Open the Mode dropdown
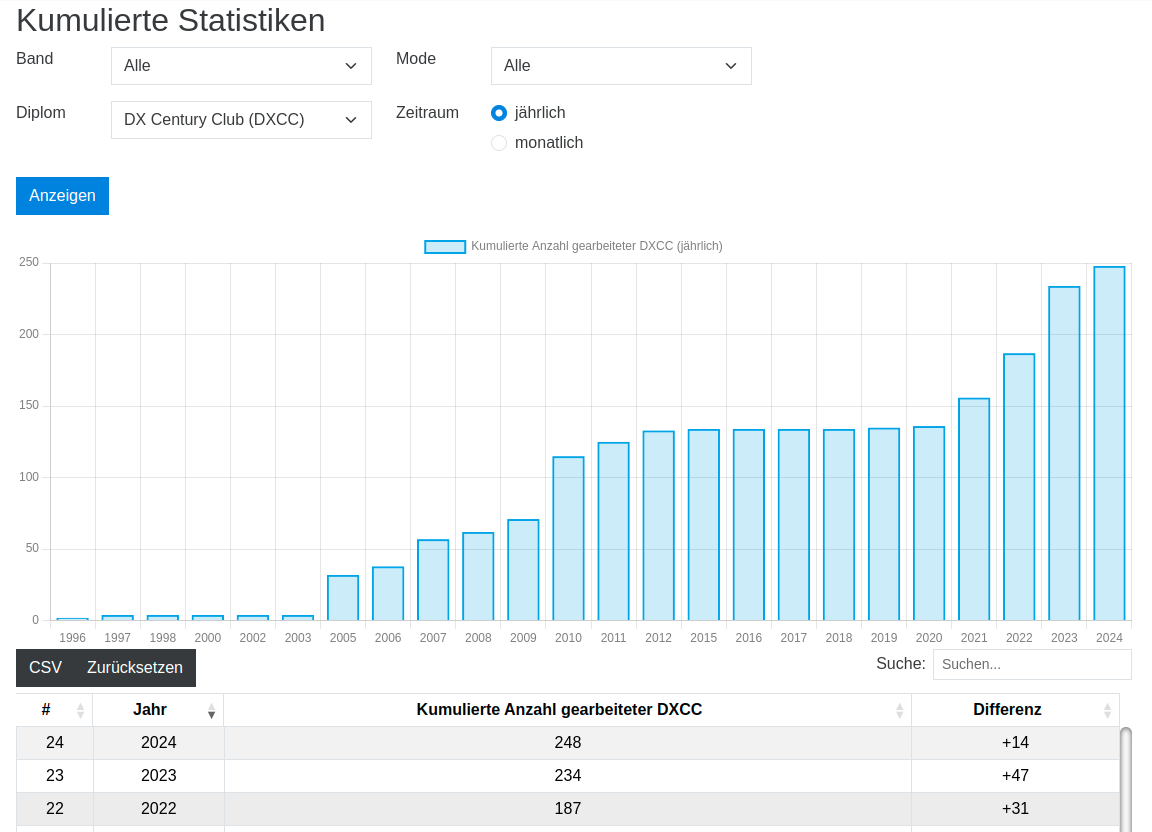The width and height of the screenshot is (1152, 832). coord(621,66)
